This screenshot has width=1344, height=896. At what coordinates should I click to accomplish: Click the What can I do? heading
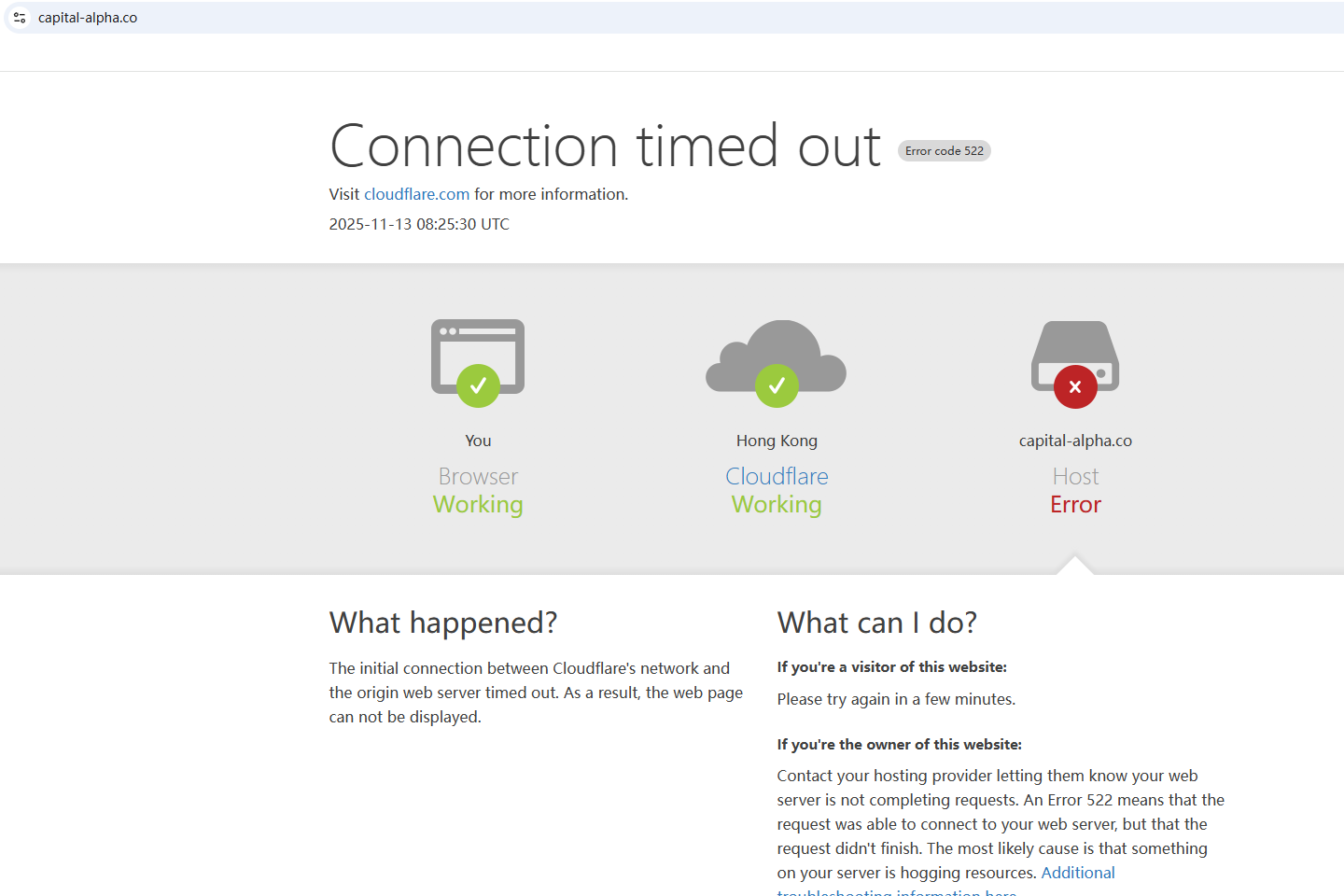877,623
